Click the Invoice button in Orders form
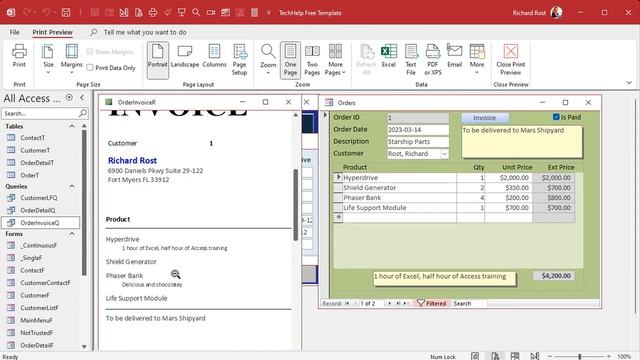Image resolution: width=640 pixels, height=360 pixels. click(x=484, y=118)
